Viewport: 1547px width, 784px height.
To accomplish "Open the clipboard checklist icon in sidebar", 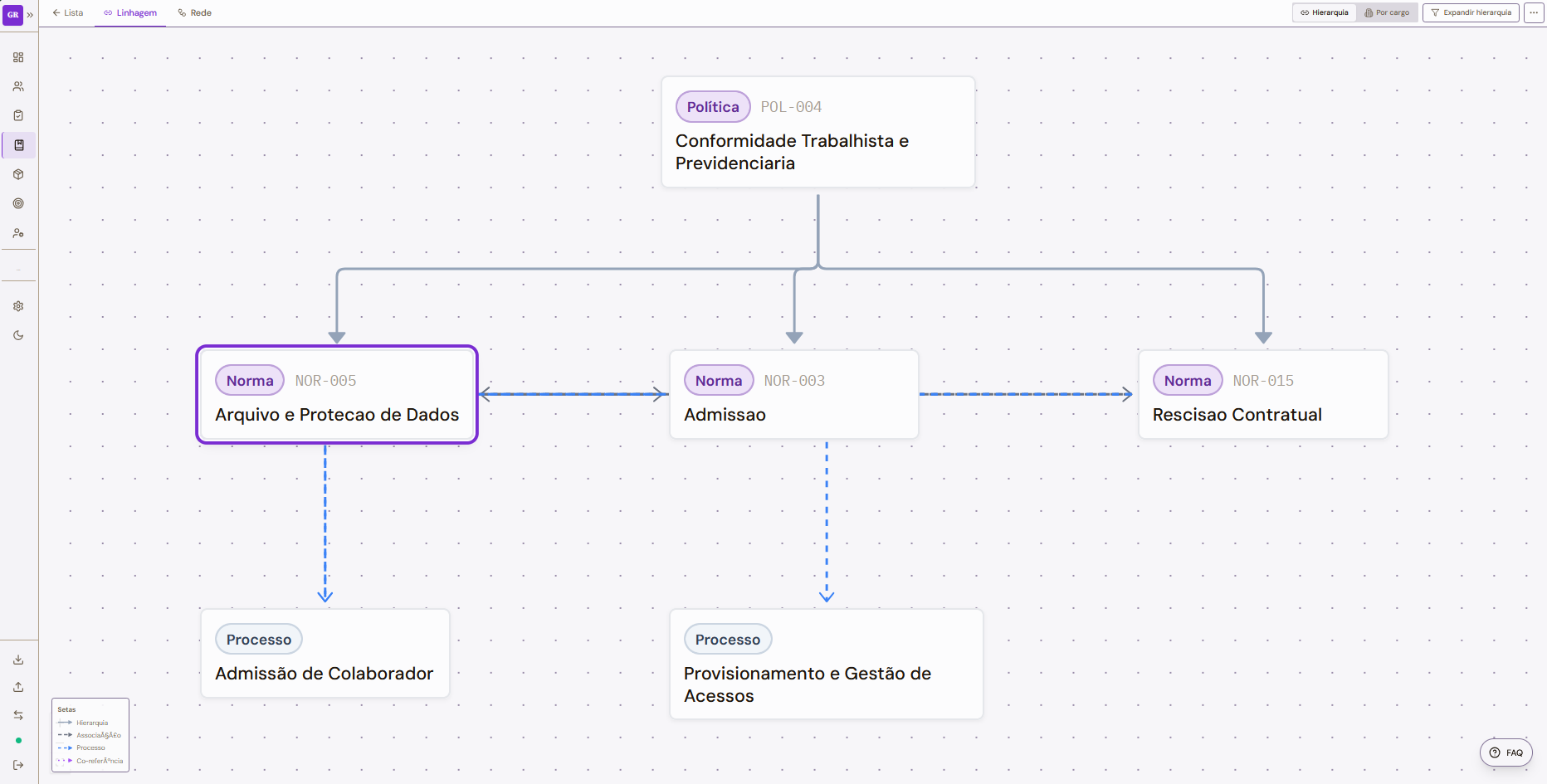I will (x=18, y=115).
